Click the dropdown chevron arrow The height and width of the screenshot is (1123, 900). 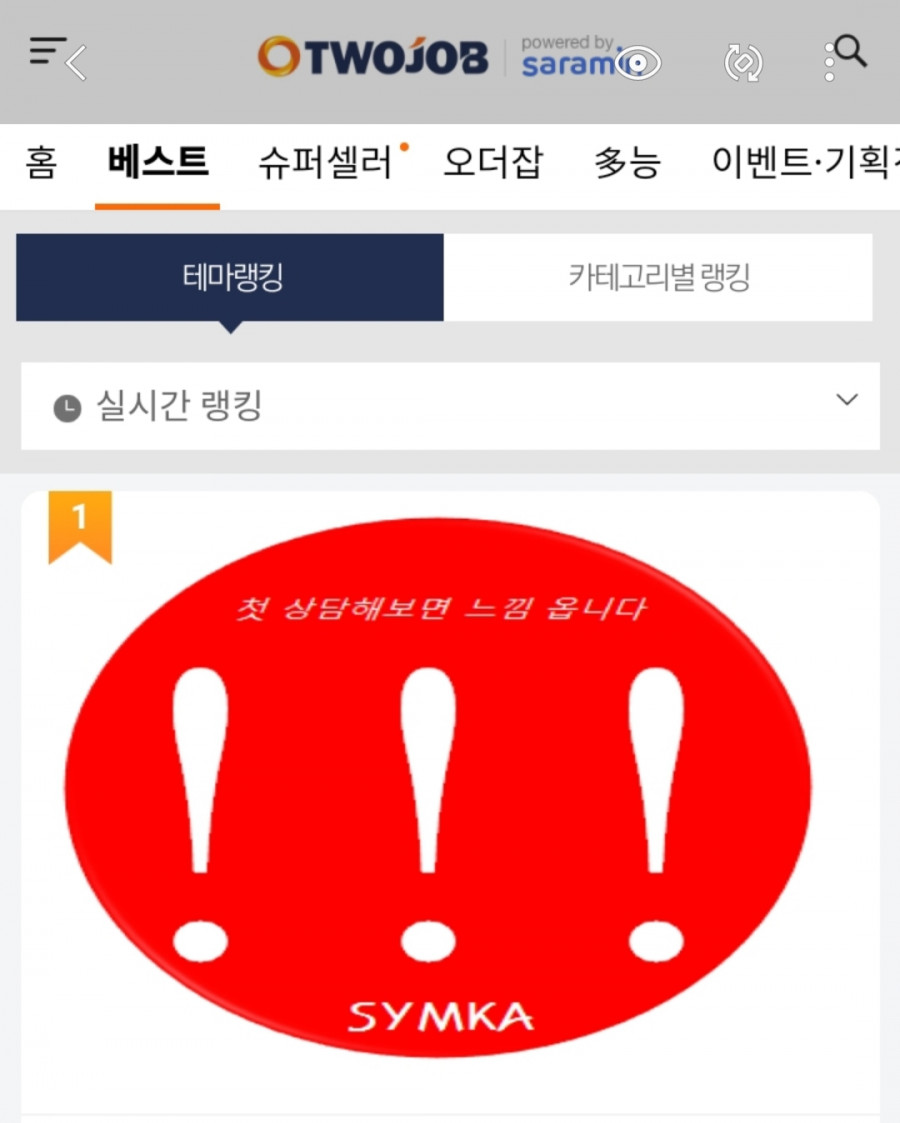pos(847,400)
